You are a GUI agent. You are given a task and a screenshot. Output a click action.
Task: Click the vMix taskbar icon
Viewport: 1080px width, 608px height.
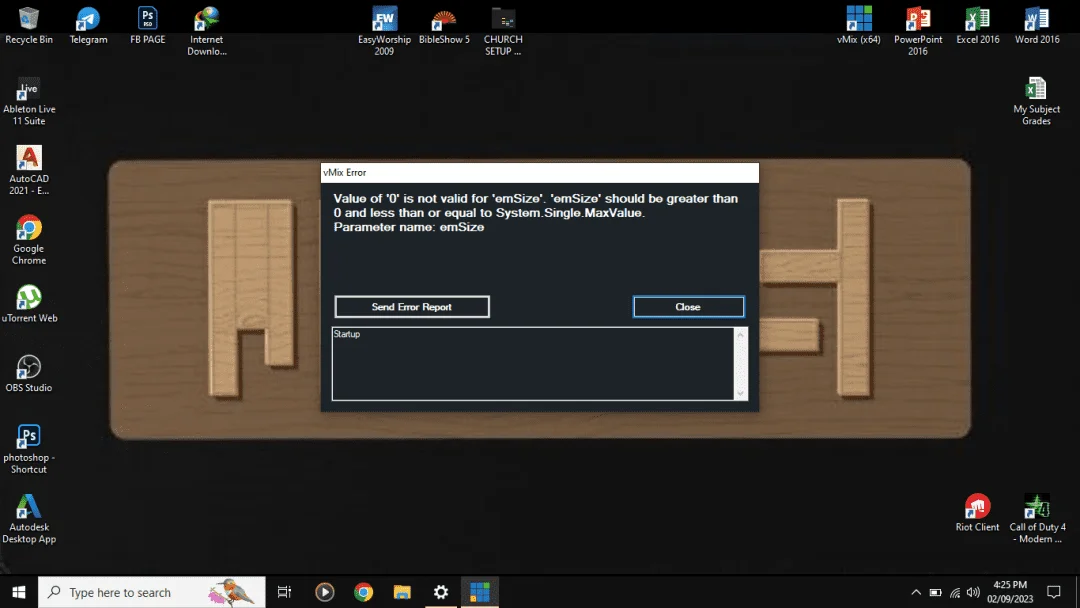point(480,592)
